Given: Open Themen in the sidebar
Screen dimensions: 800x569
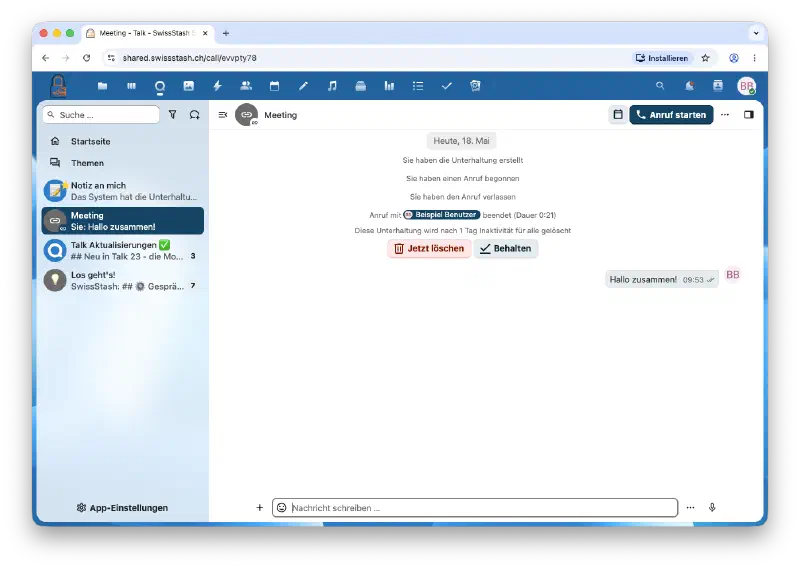Looking at the screenshot, I should click(x=122, y=163).
